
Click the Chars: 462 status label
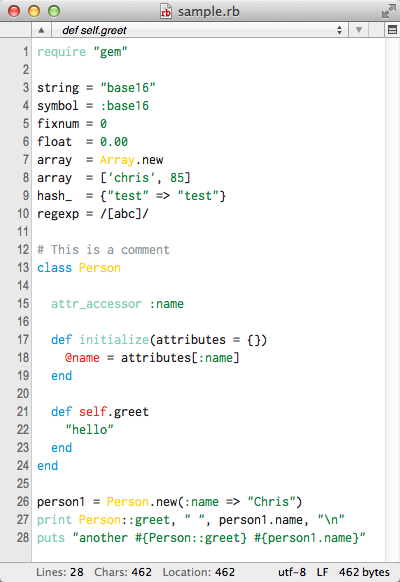click(123, 572)
